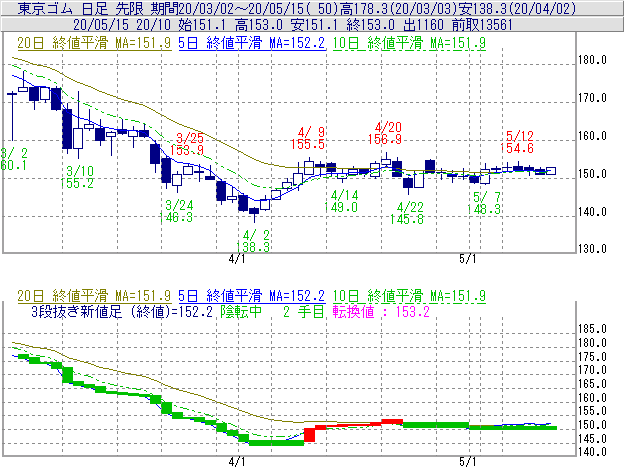Viewport: 624px width, 474px height.
Task: Click the 陰転中 status text
Action: click(241, 312)
